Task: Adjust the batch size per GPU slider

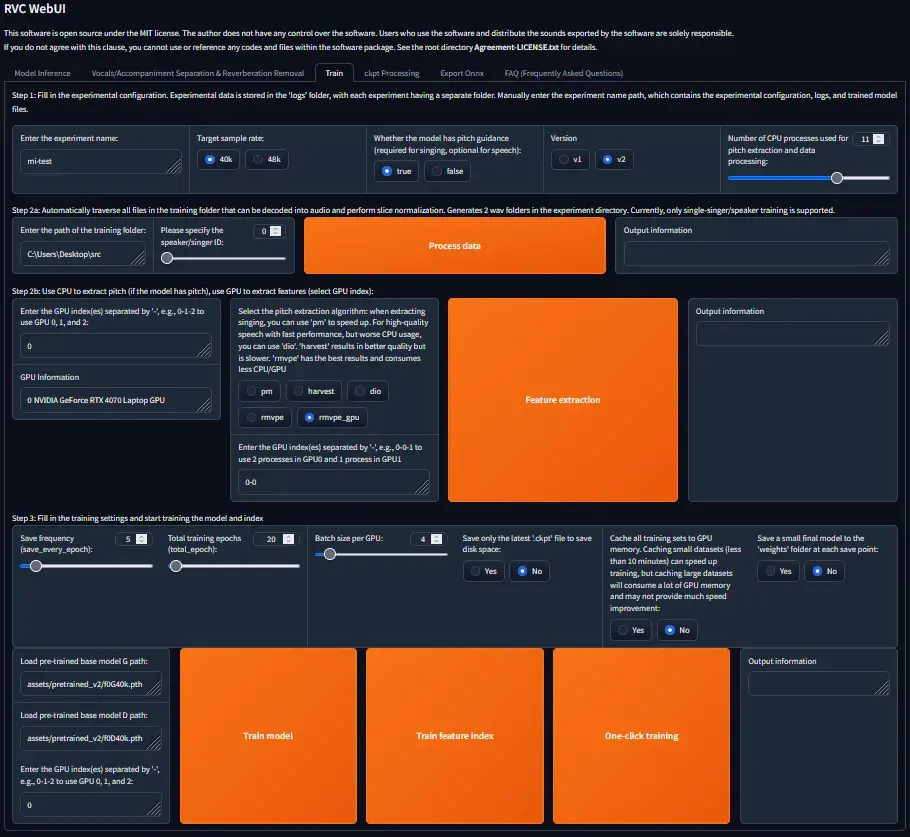Action: click(328, 553)
